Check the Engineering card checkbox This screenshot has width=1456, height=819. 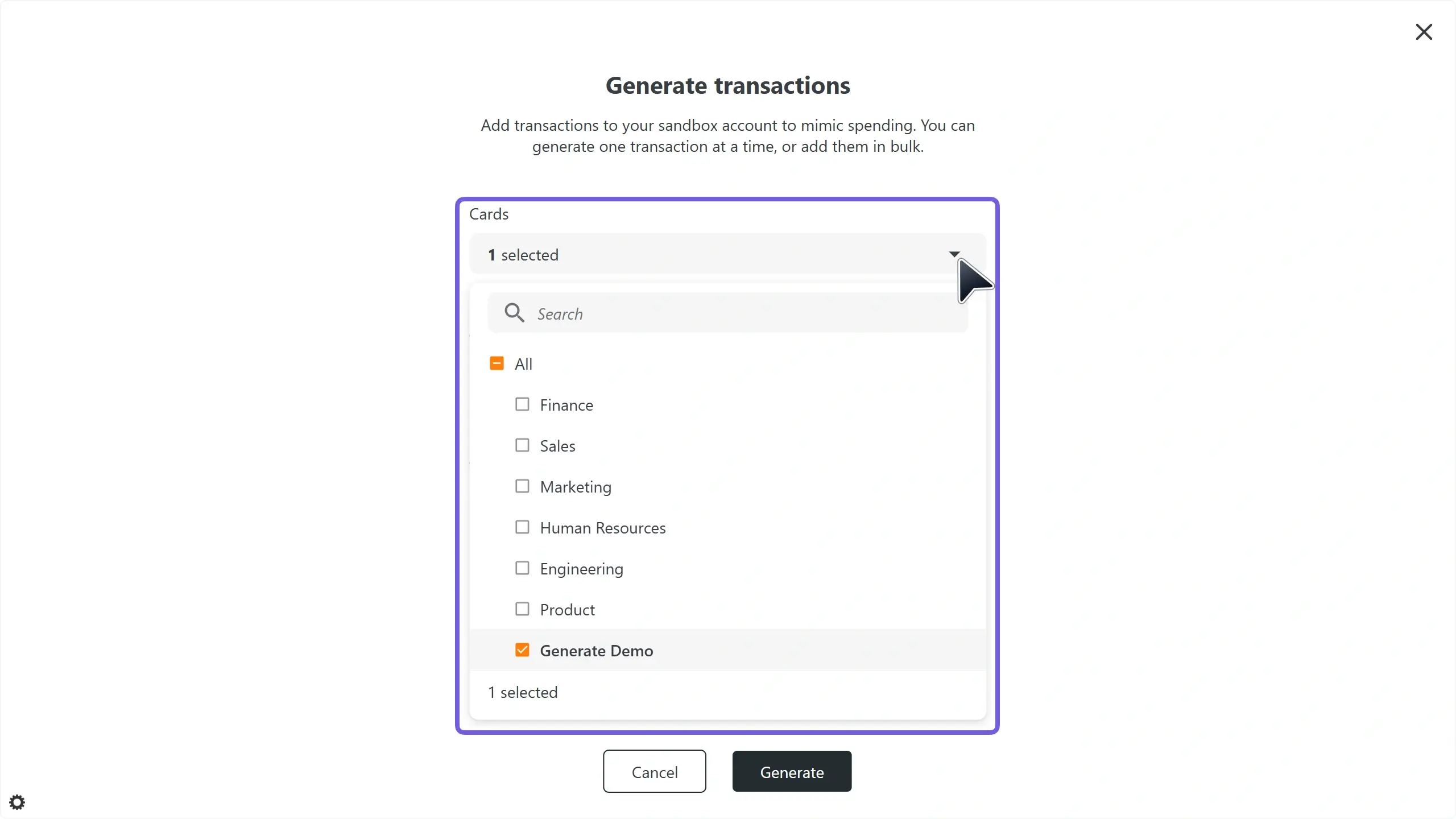[522, 568]
